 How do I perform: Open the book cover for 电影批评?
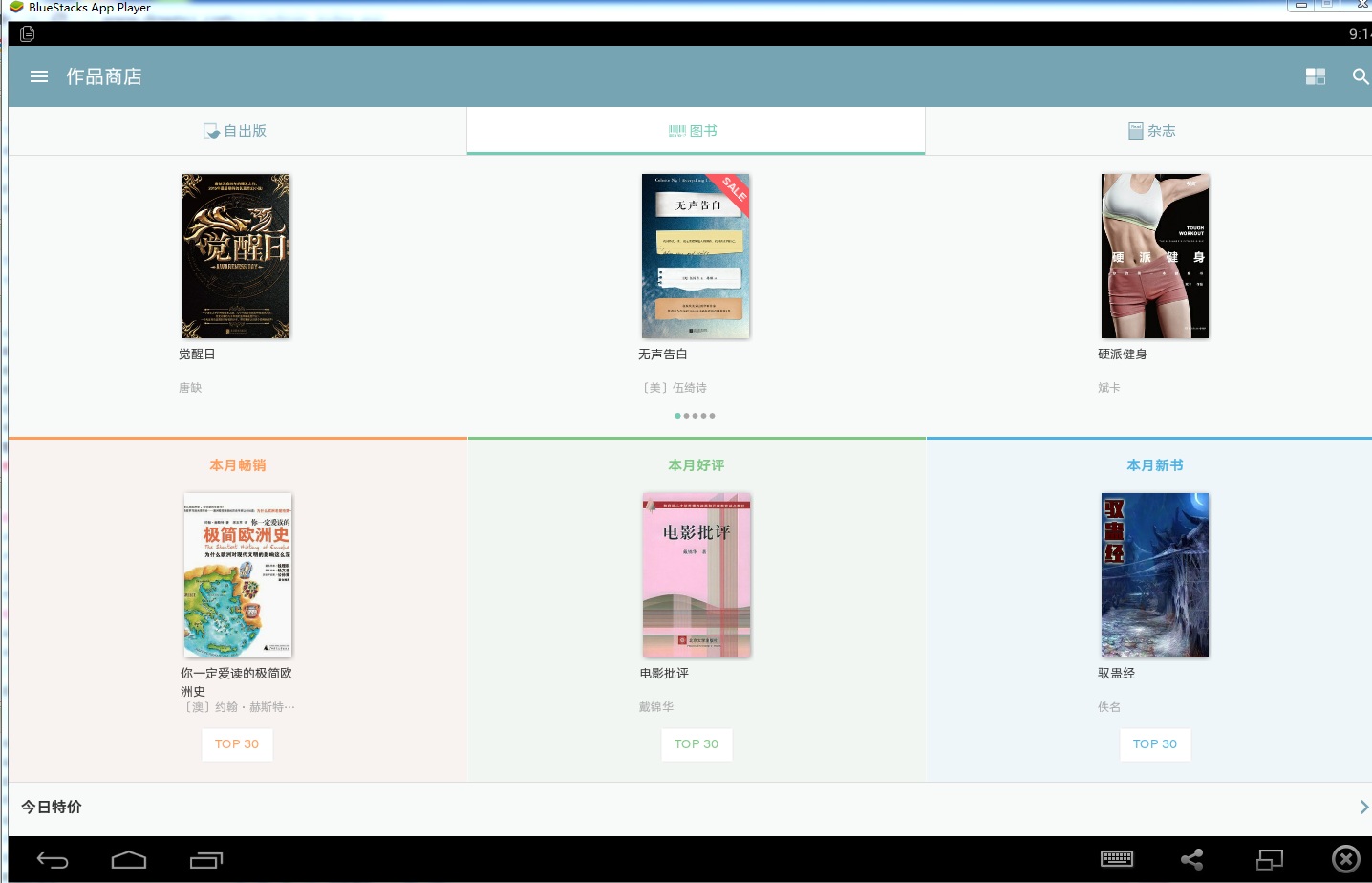(x=697, y=574)
